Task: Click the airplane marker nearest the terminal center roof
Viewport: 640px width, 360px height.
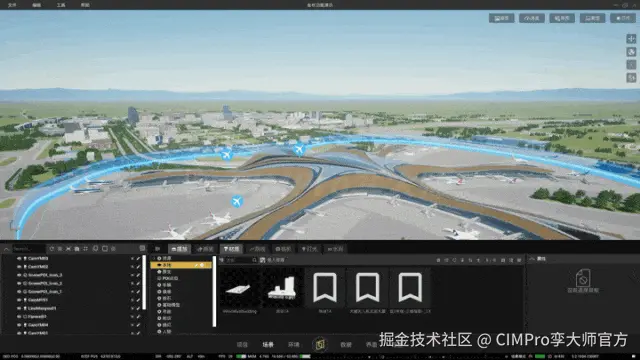Action: pyautogui.click(x=299, y=149)
